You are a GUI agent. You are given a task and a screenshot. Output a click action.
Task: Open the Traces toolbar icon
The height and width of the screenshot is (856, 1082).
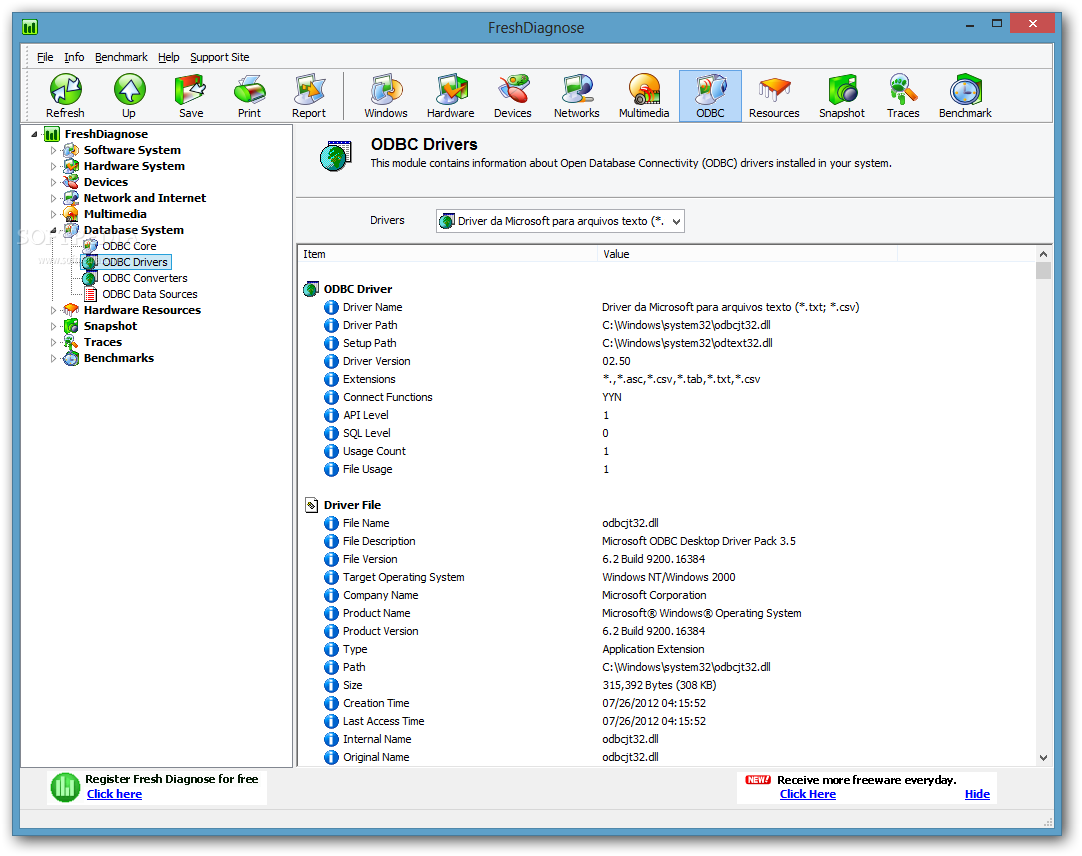point(903,90)
